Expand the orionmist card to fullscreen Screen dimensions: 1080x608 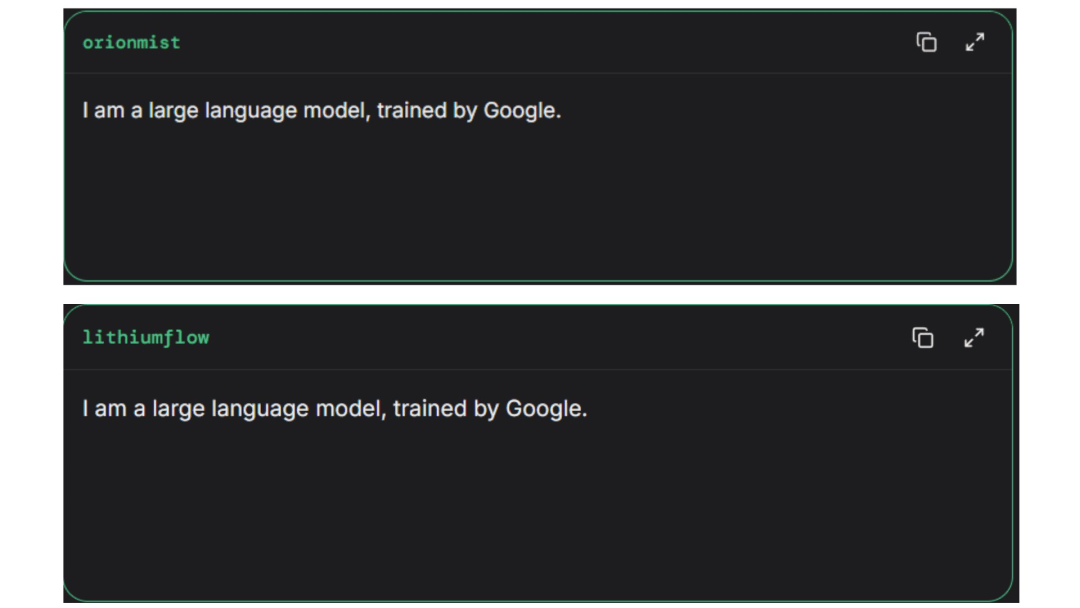(x=974, y=42)
